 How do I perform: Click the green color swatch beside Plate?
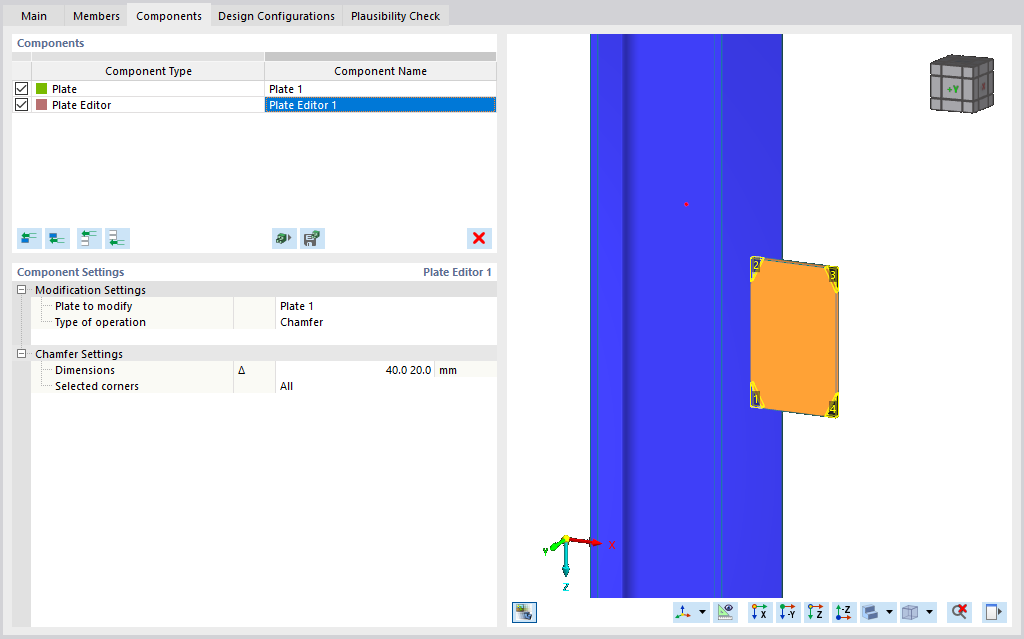pyautogui.click(x=41, y=88)
